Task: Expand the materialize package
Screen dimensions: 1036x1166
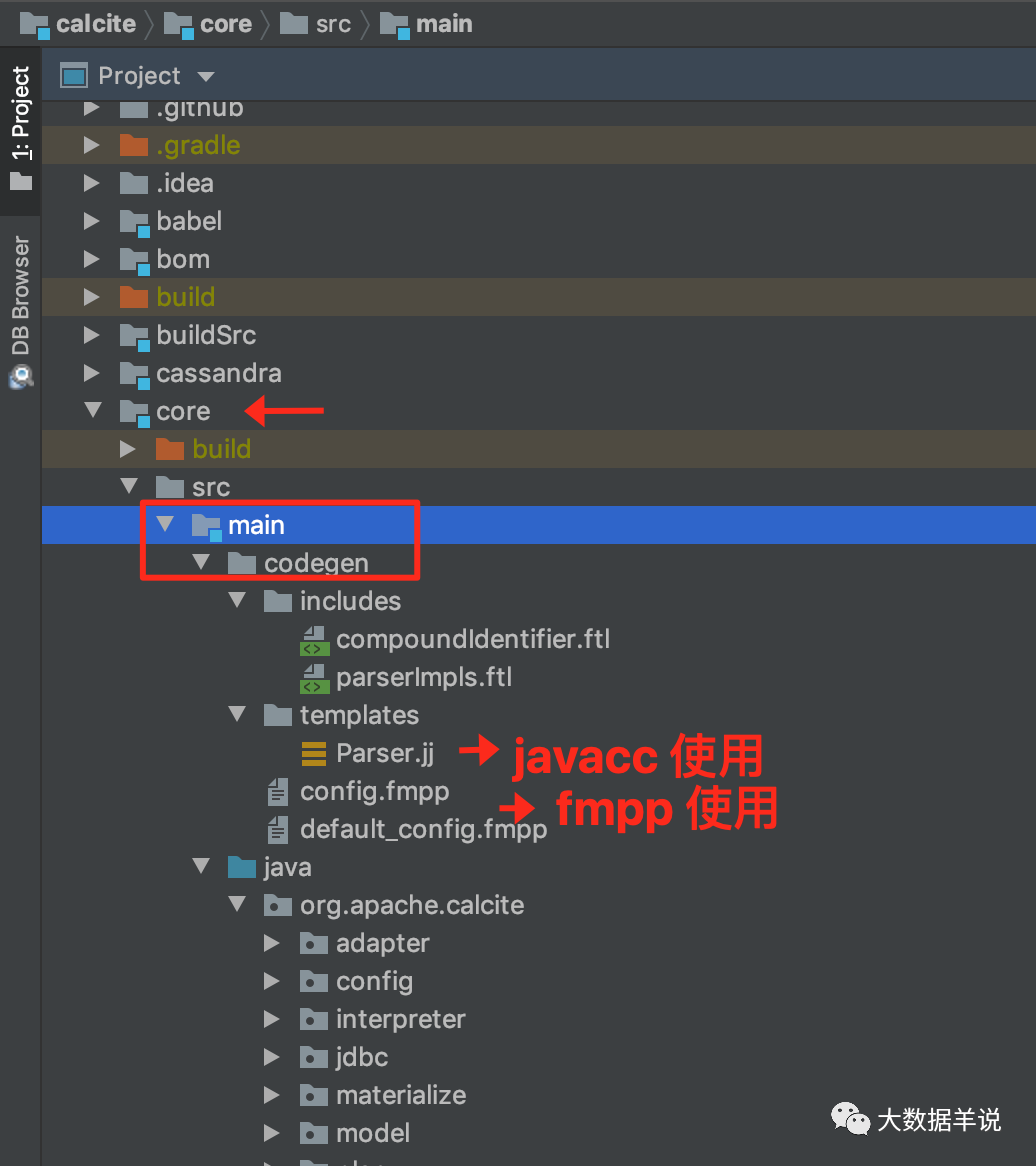Action: point(272,1095)
